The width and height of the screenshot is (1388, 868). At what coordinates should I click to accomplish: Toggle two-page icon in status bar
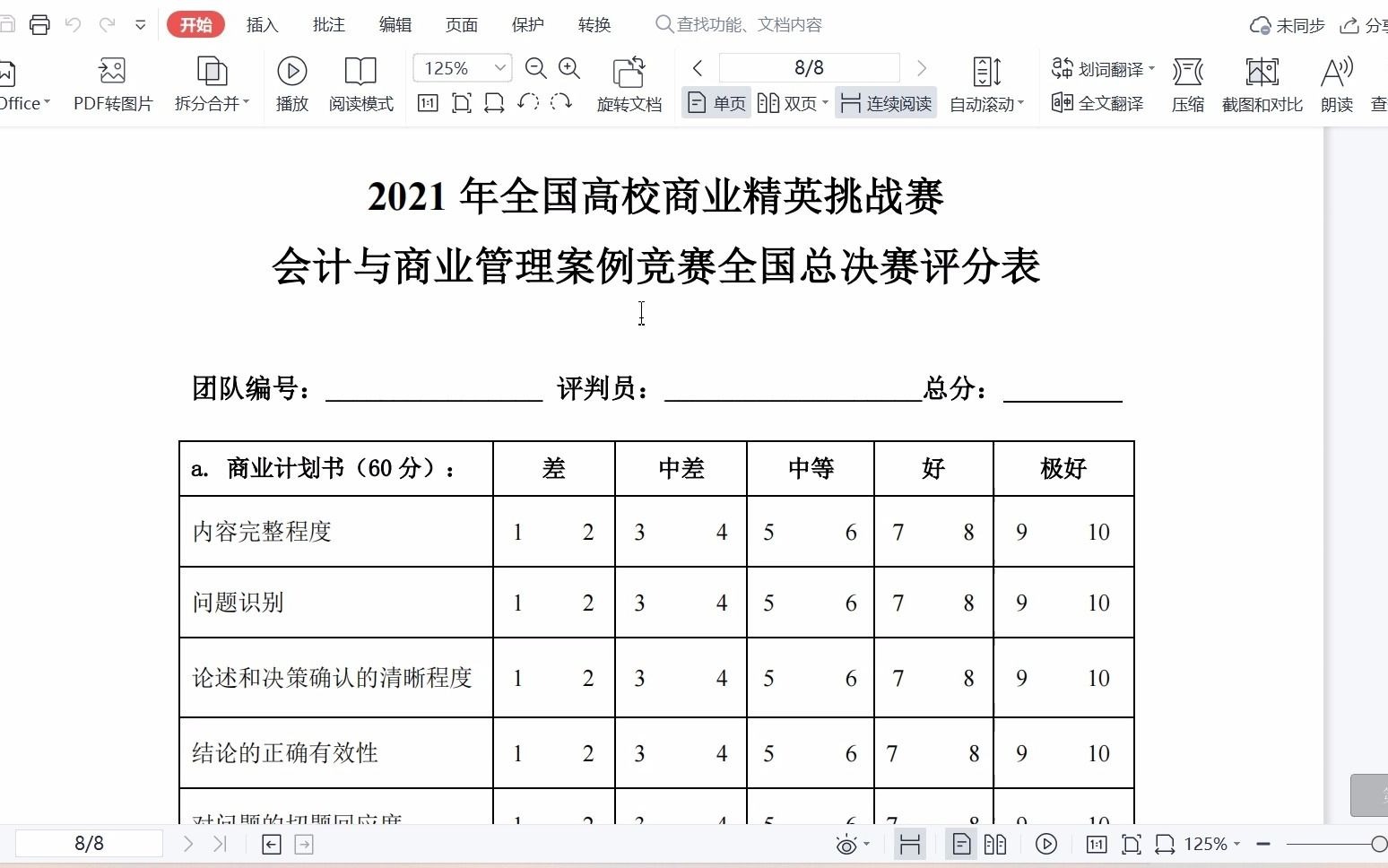tap(995, 845)
